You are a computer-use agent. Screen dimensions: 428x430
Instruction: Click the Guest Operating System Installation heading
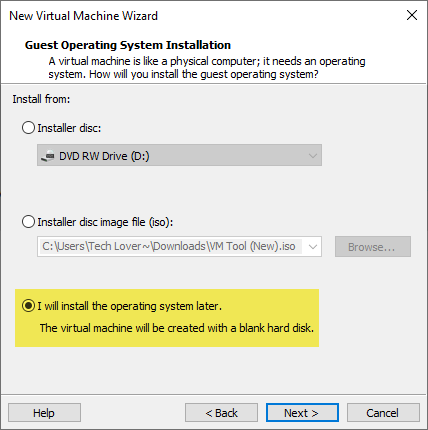(x=128, y=45)
